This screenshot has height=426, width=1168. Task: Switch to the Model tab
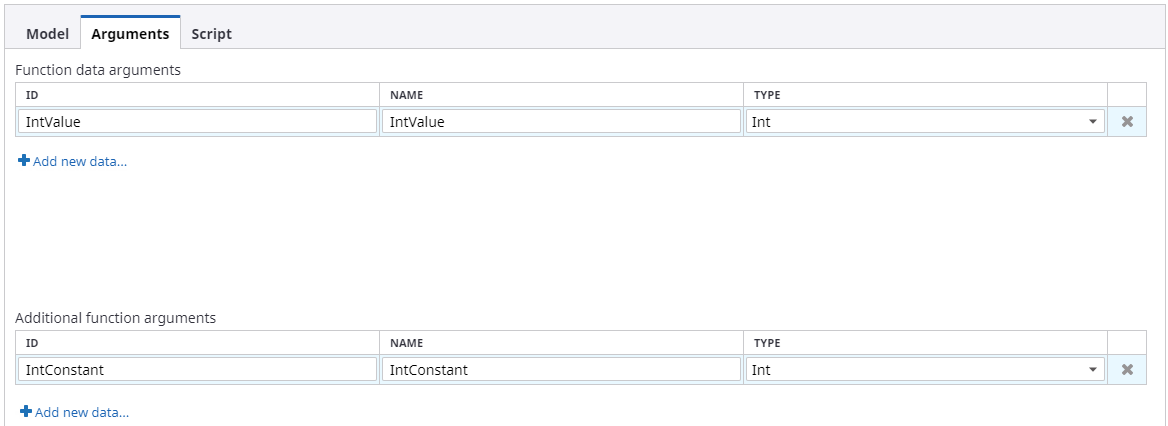pyautogui.click(x=47, y=34)
